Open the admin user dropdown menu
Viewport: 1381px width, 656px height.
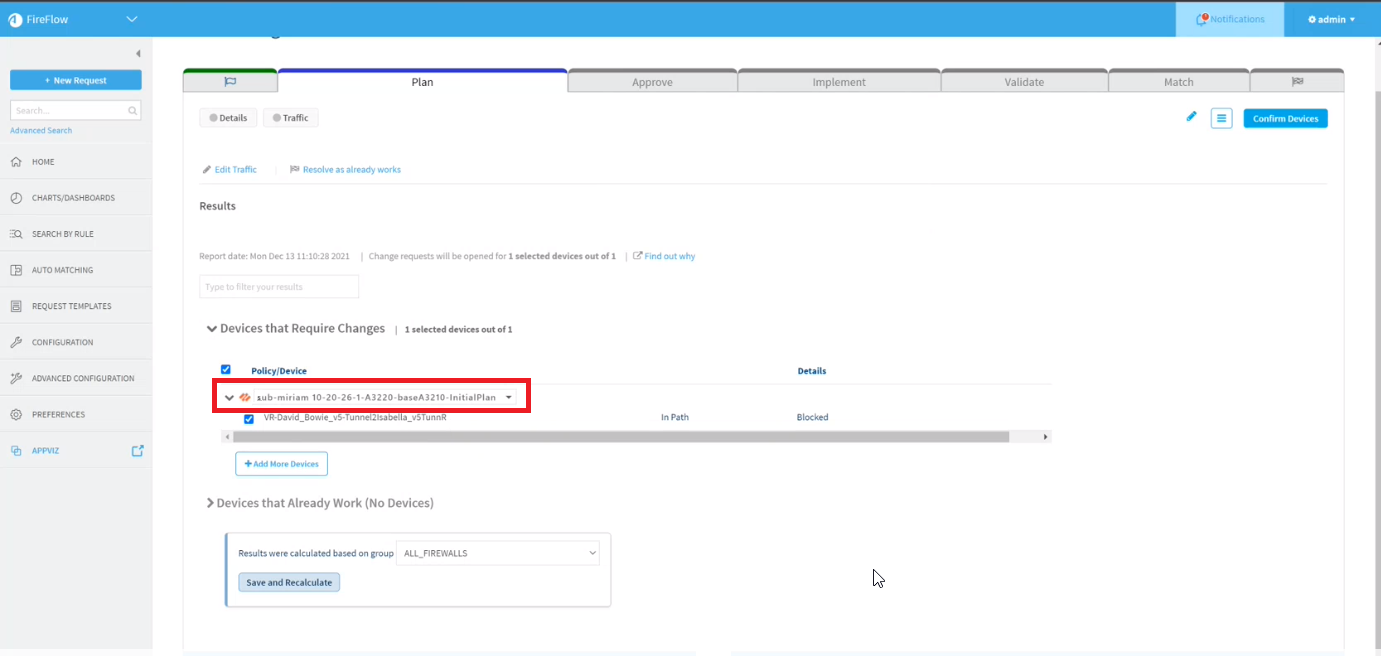coord(1331,19)
